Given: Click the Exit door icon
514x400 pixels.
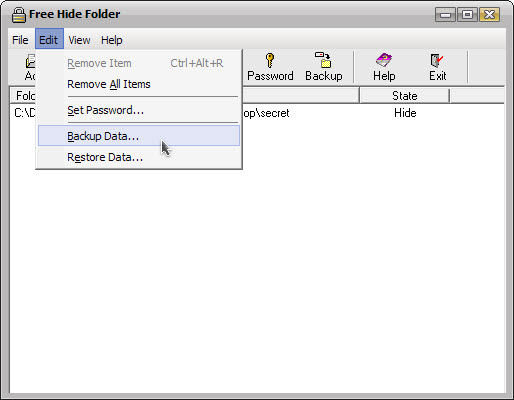Looking at the screenshot, I should click(437, 60).
